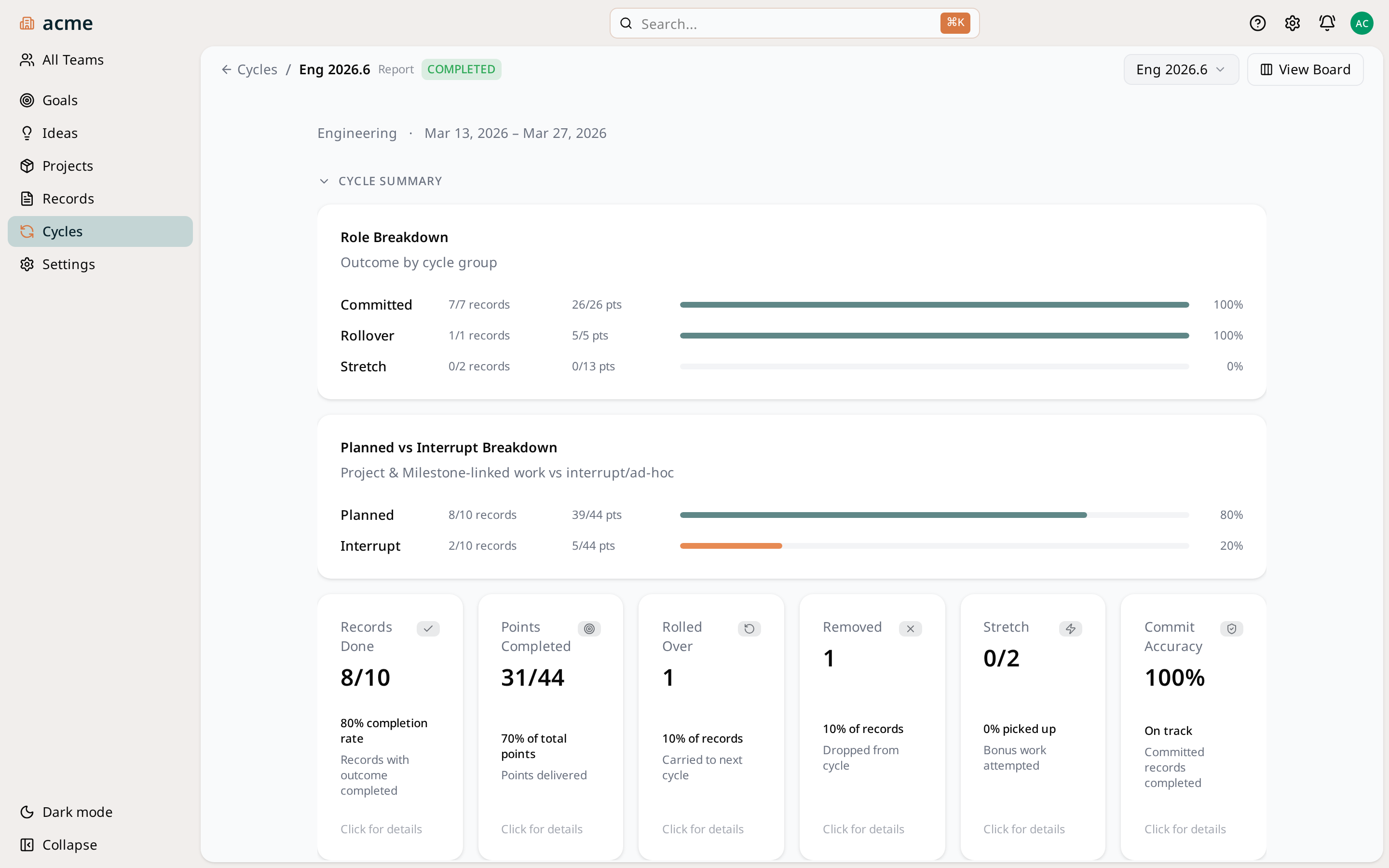Collapse the Cycle Summary section
1389x868 pixels.
[324, 181]
